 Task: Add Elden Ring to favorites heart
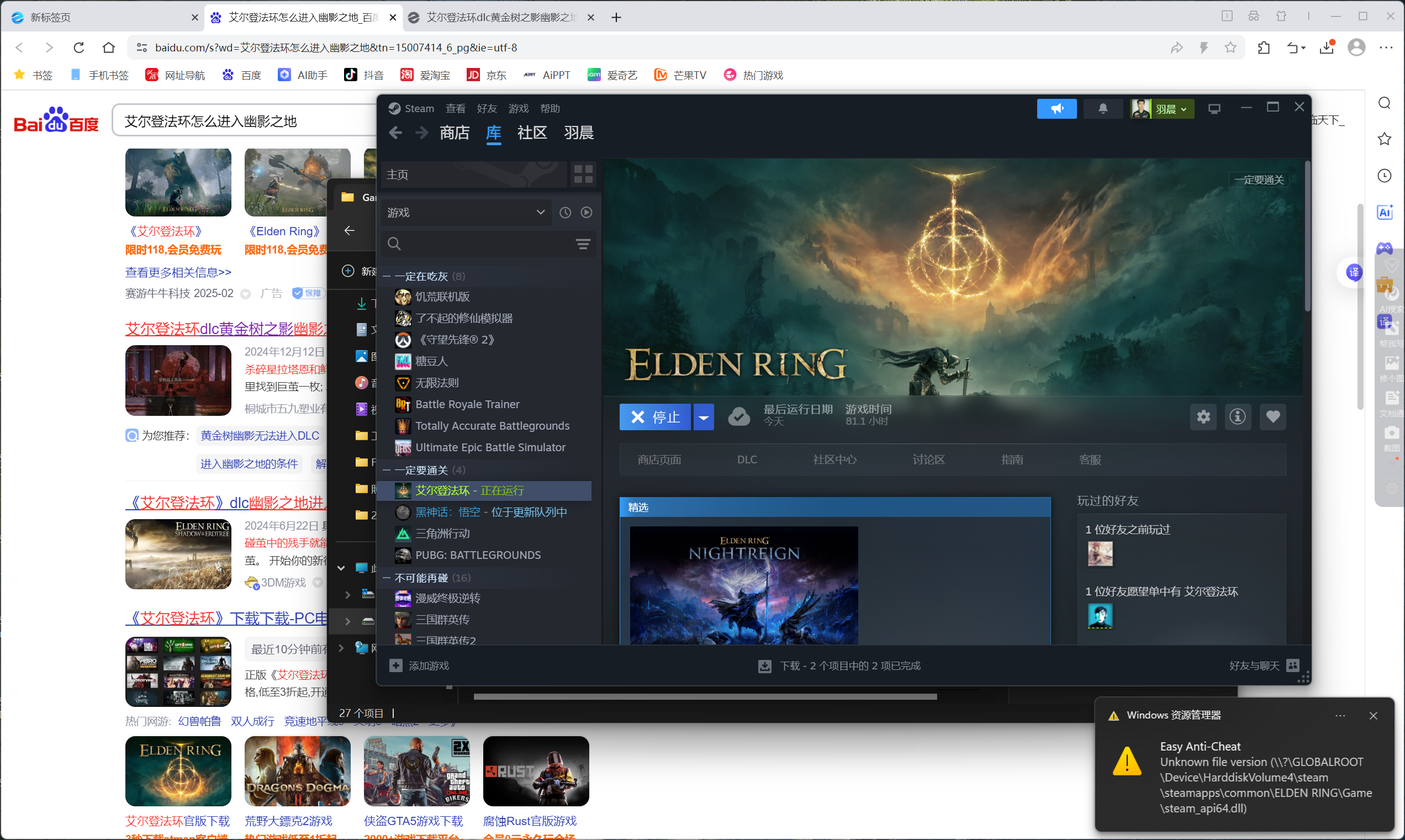[x=1272, y=417]
